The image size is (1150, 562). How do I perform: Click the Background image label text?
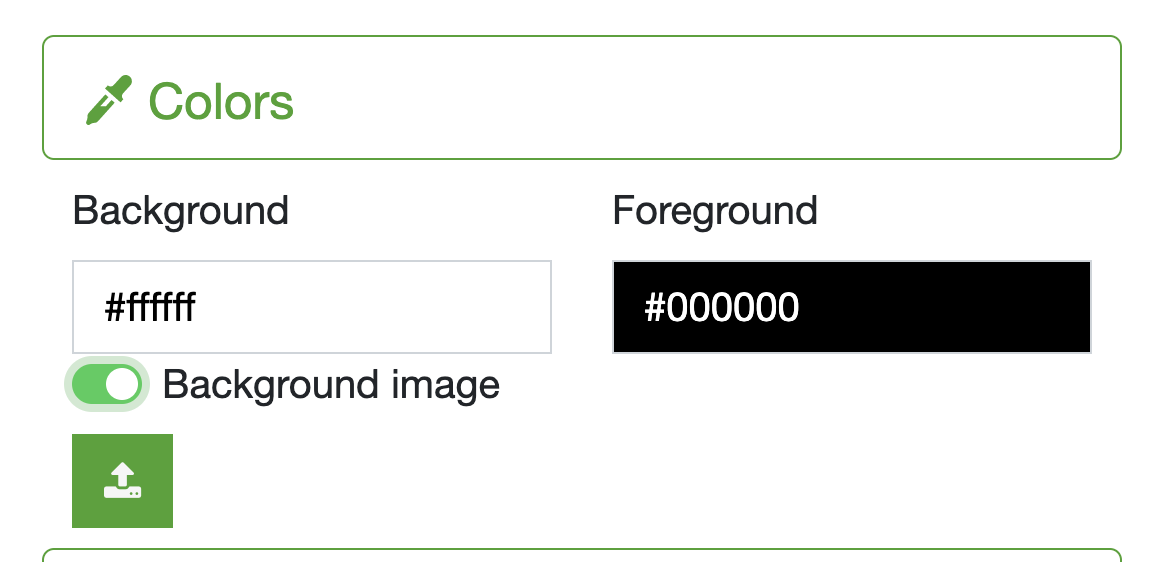click(x=330, y=385)
